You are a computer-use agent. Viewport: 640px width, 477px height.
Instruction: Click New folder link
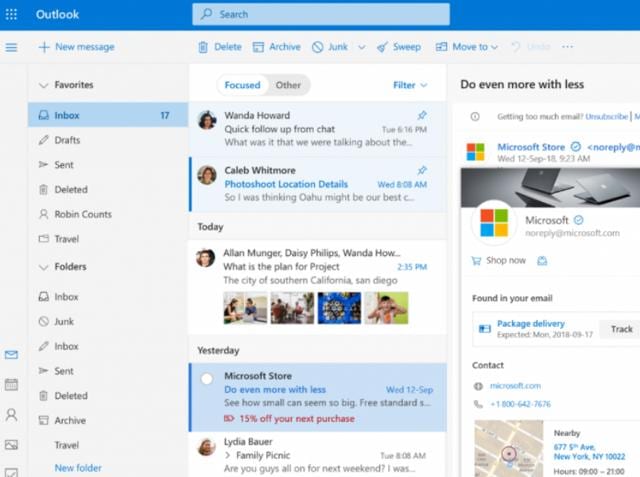78,468
